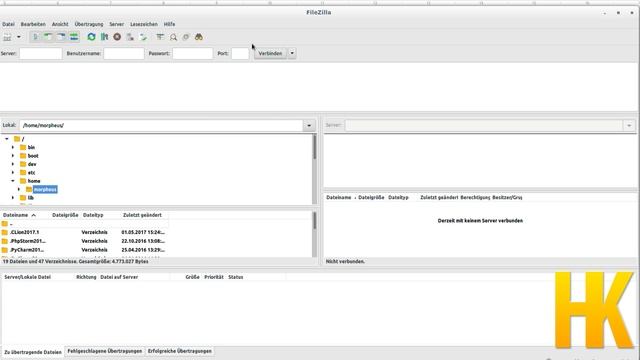Switch to Fehlgeschlagene Übertragungen tab
This screenshot has width=640, height=360.
(105, 351)
